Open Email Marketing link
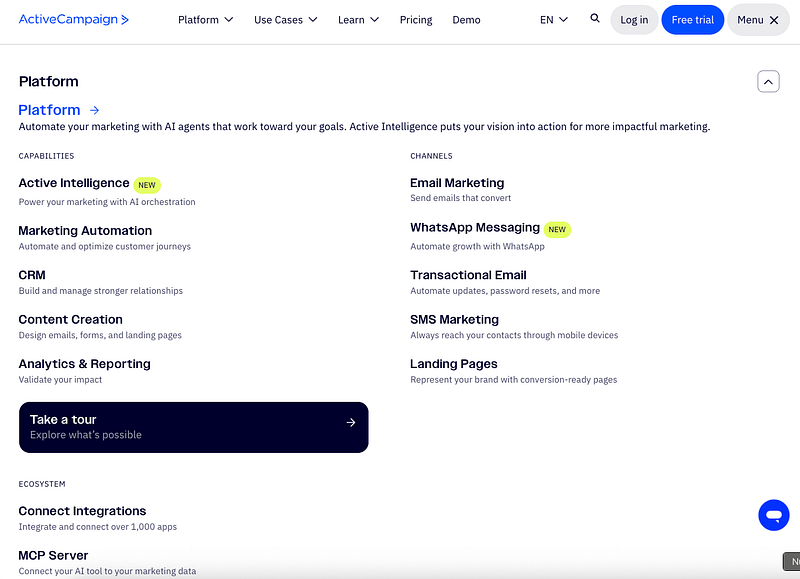This screenshot has height=579, width=800. tap(457, 183)
